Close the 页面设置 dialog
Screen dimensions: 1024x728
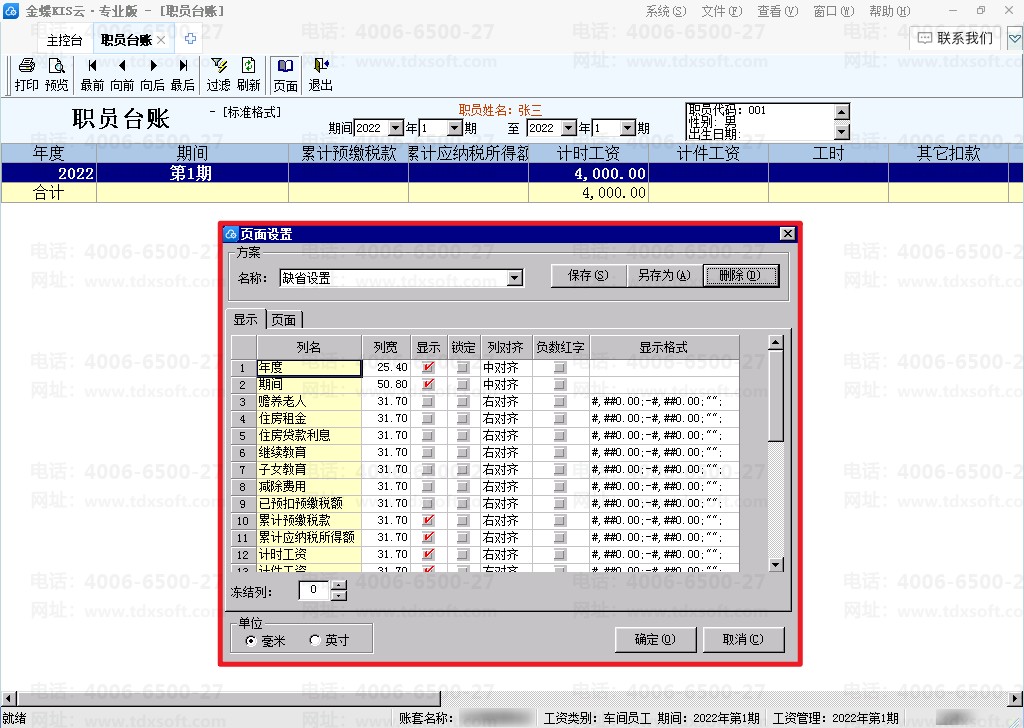pyautogui.click(x=788, y=234)
